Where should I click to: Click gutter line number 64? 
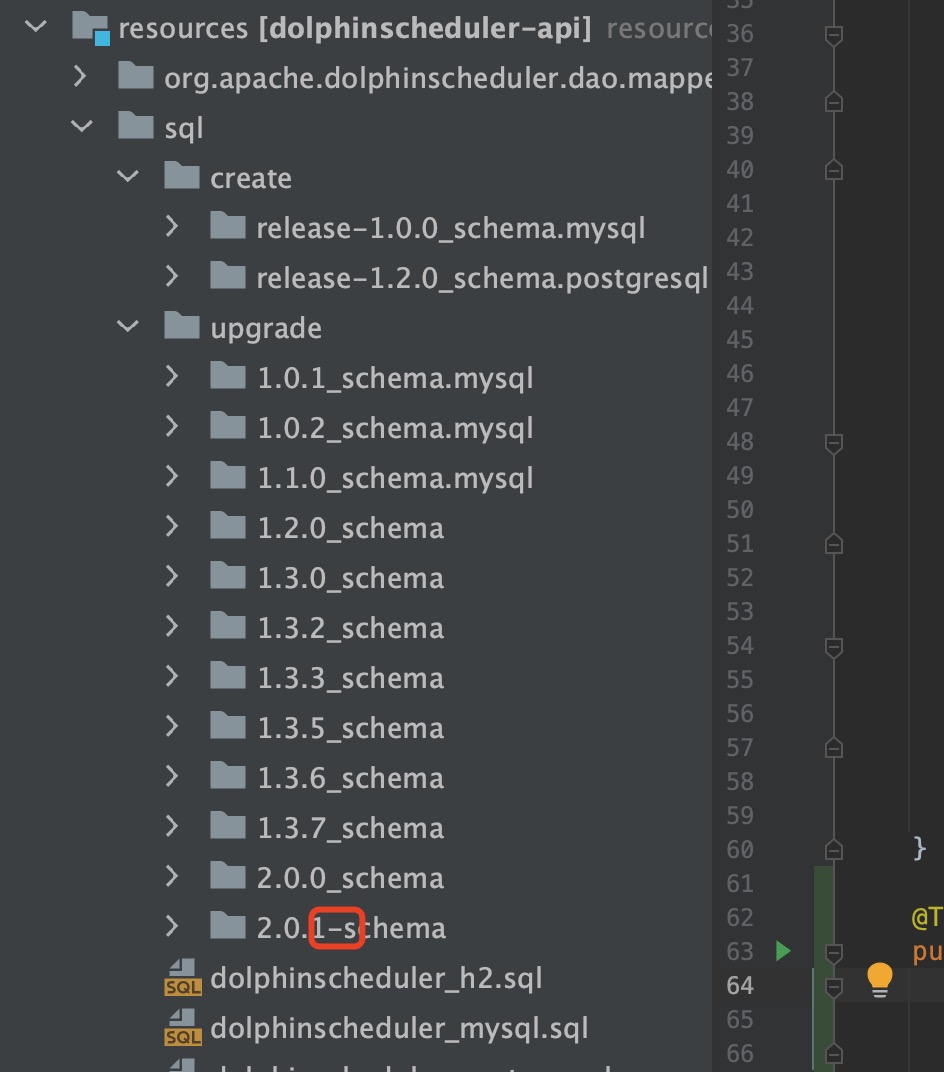point(740,985)
